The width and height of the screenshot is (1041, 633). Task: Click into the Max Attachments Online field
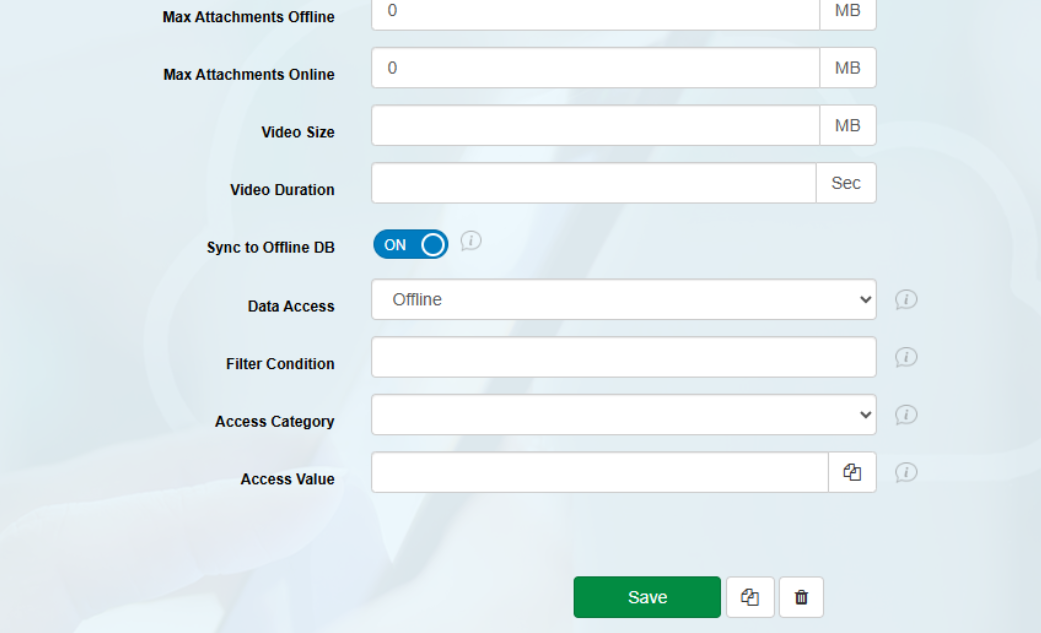coord(595,68)
